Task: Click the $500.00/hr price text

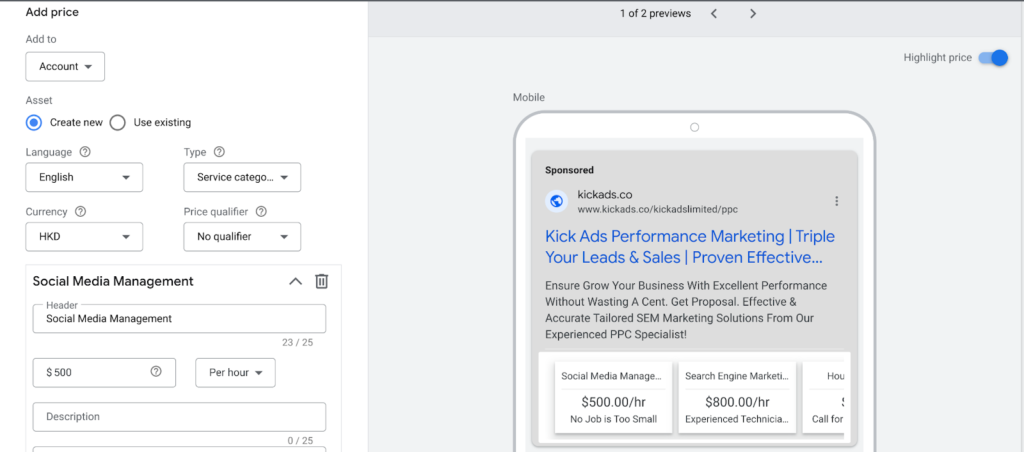Action: tap(613, 402)
